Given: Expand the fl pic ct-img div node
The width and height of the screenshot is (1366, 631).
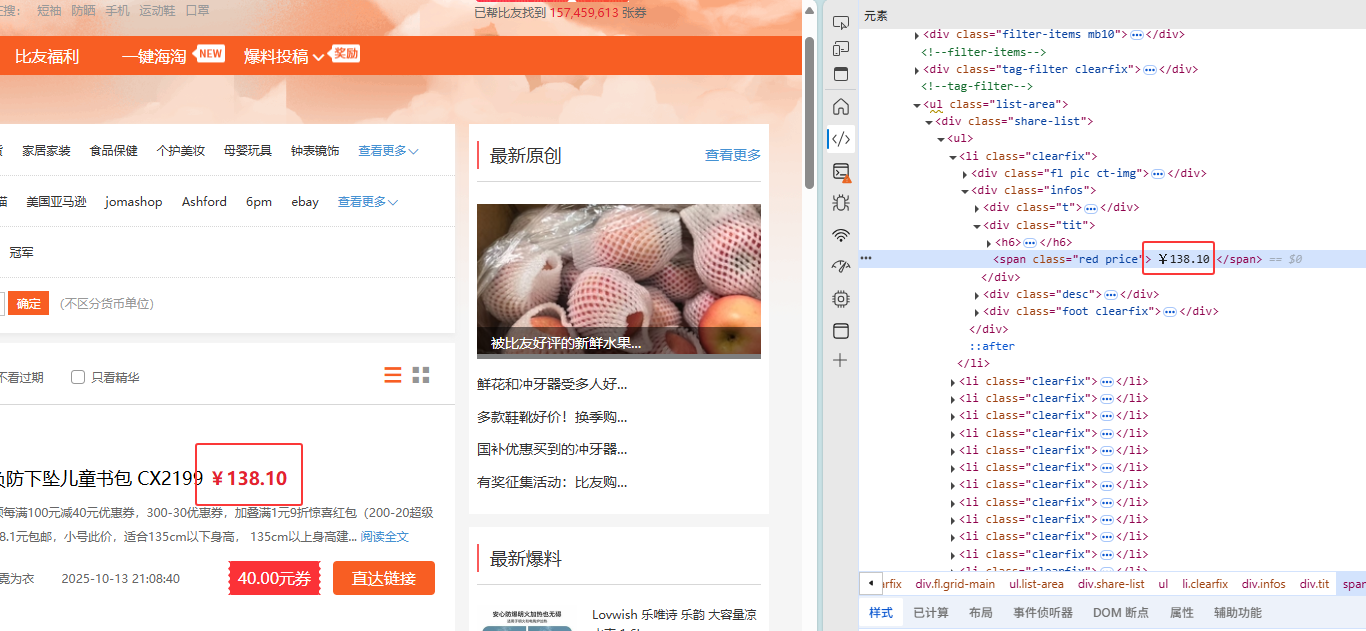Looking at the screenshot, I should (x=965, y=174).
